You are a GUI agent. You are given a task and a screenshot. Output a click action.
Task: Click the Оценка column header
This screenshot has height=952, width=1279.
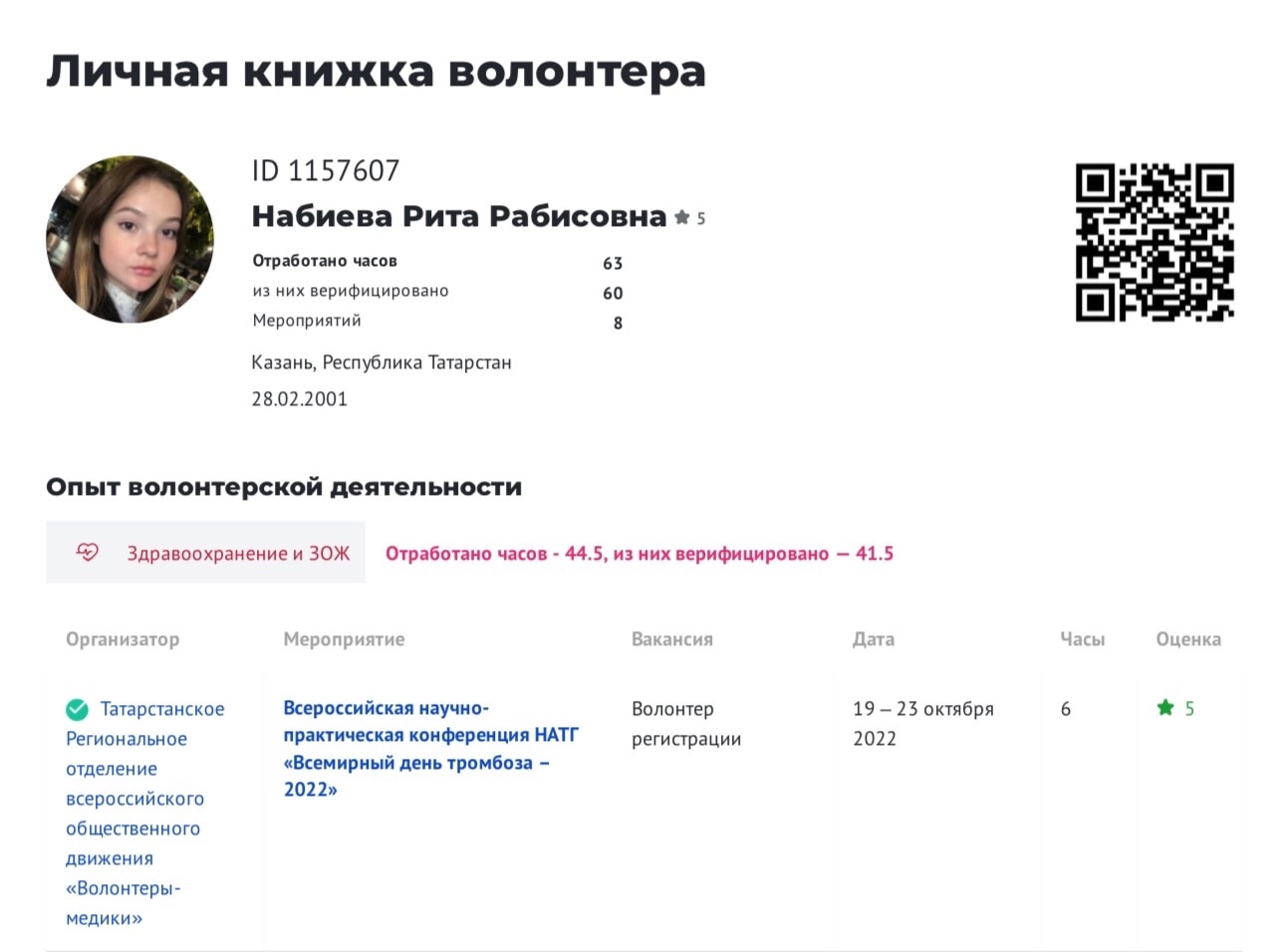1187,639
